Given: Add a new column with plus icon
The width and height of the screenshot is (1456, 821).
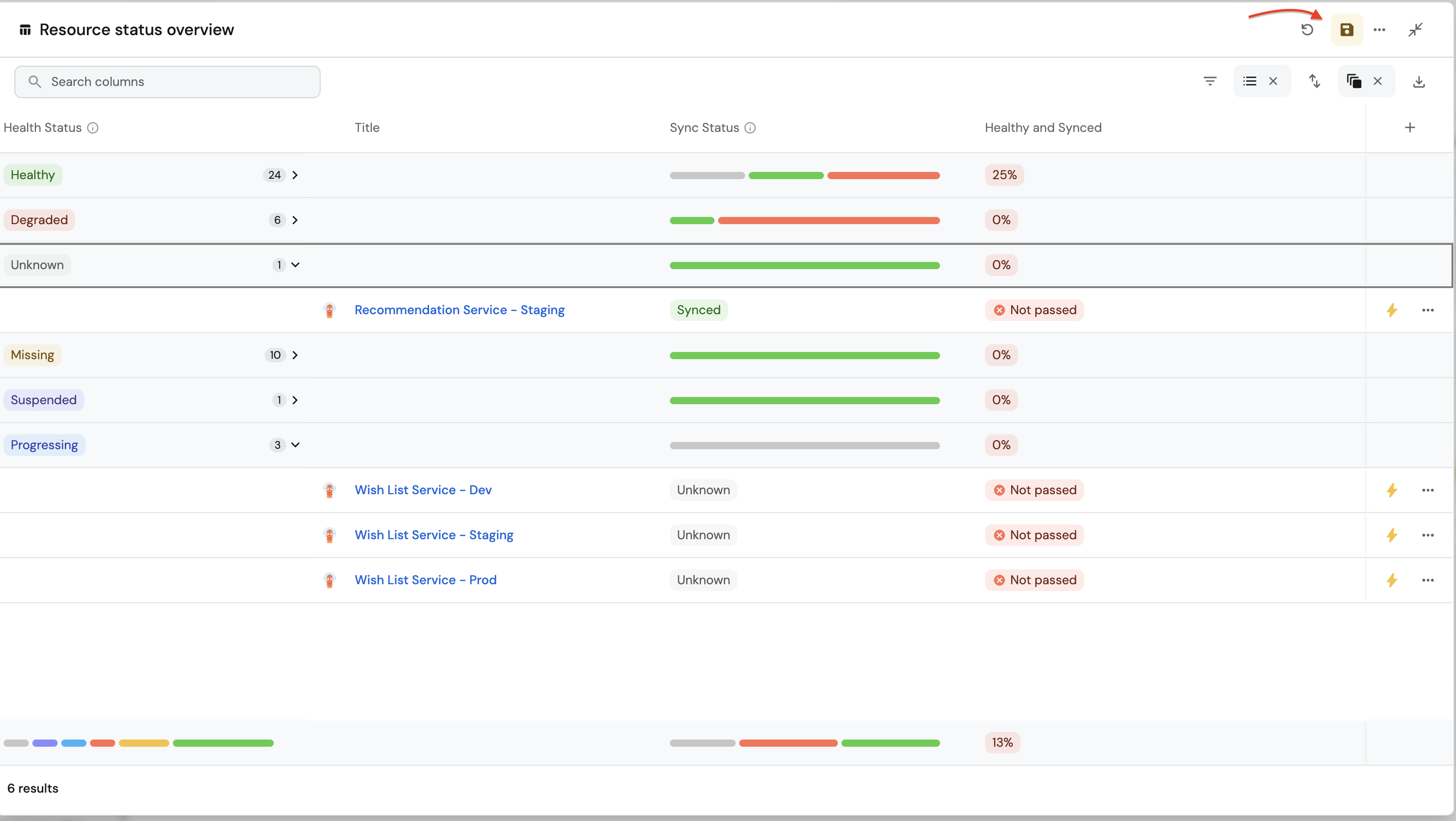Looking at the screenshot, I should pos(1410,128).
